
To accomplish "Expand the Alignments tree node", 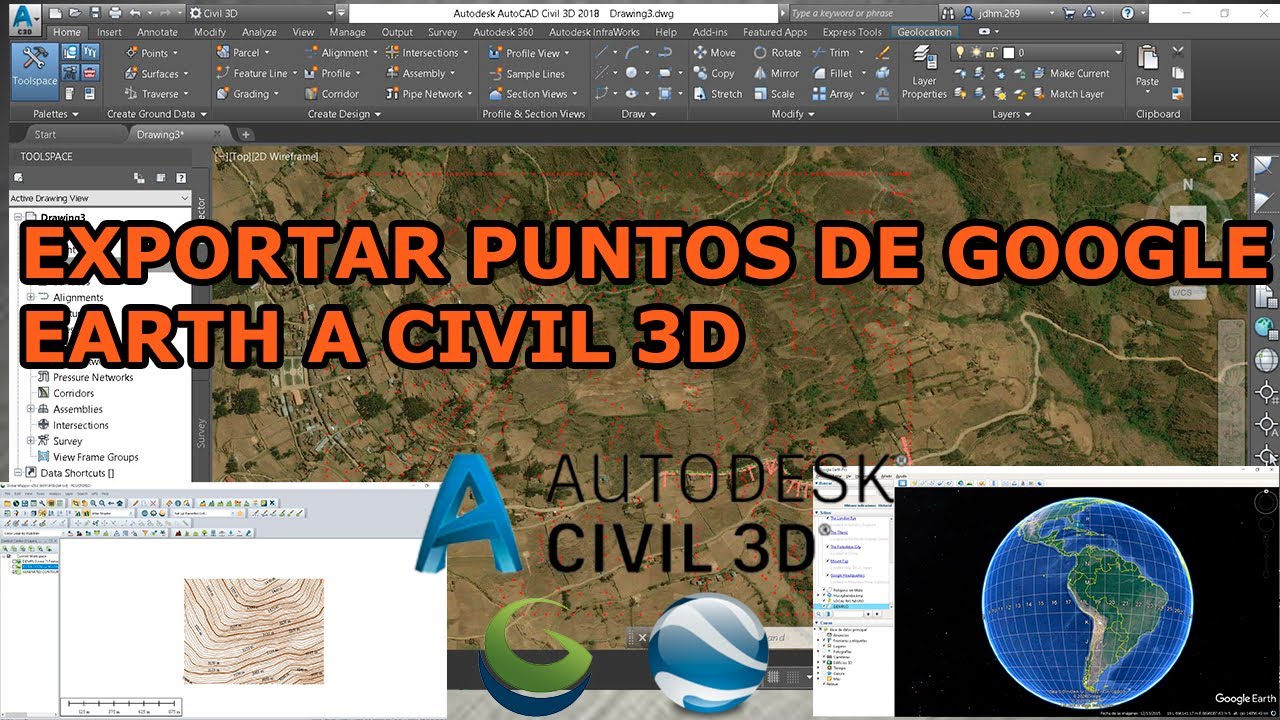I will pyautogui.click(x=30, y=297).
